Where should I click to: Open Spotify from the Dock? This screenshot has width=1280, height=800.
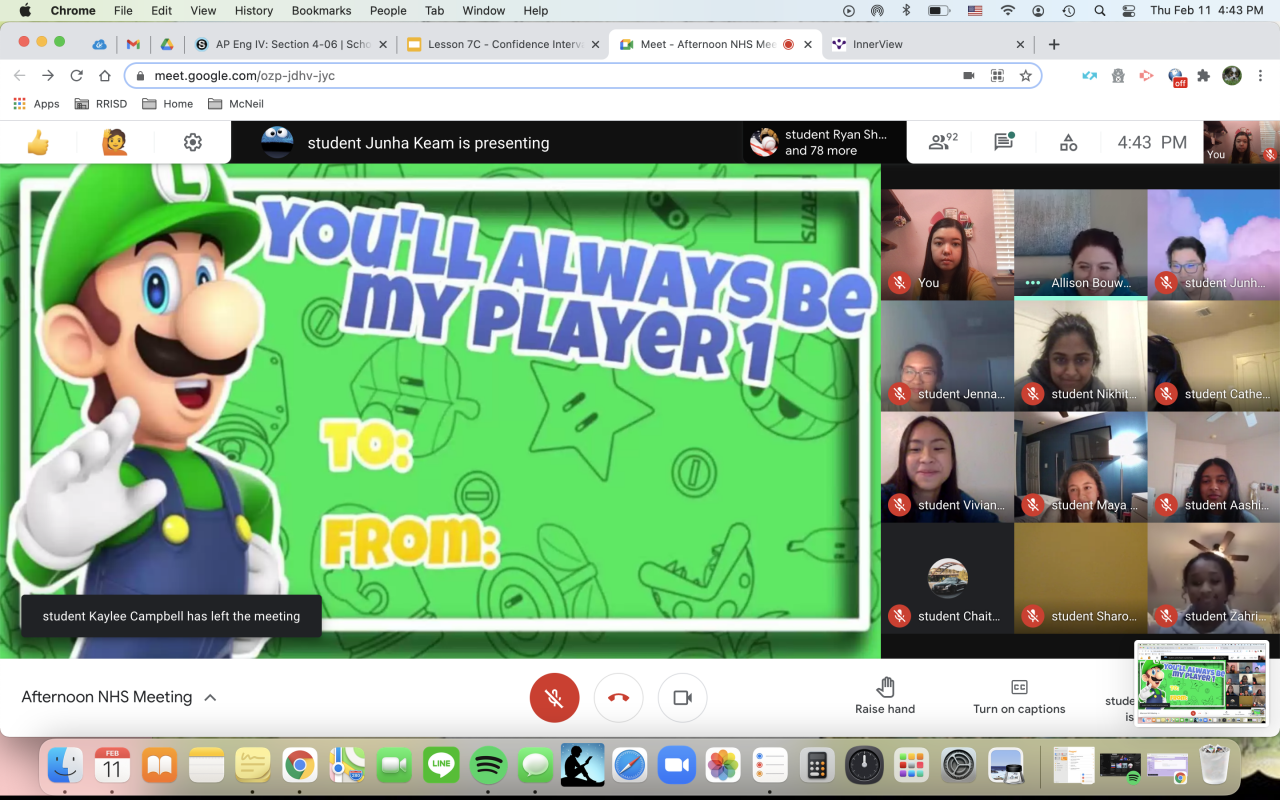489,766
